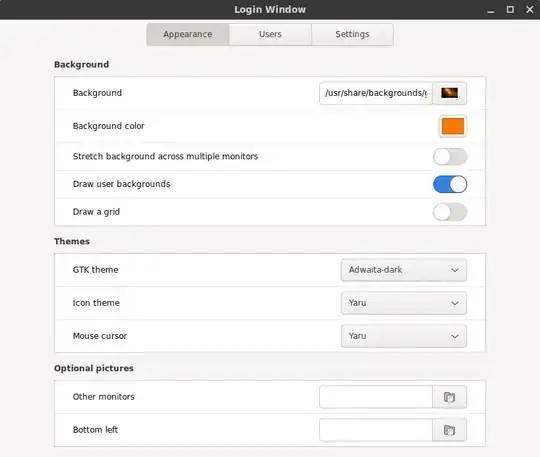Click the 'Background color' label
Viewport: 540px width, 457px height.
click(x=108, y=126)
